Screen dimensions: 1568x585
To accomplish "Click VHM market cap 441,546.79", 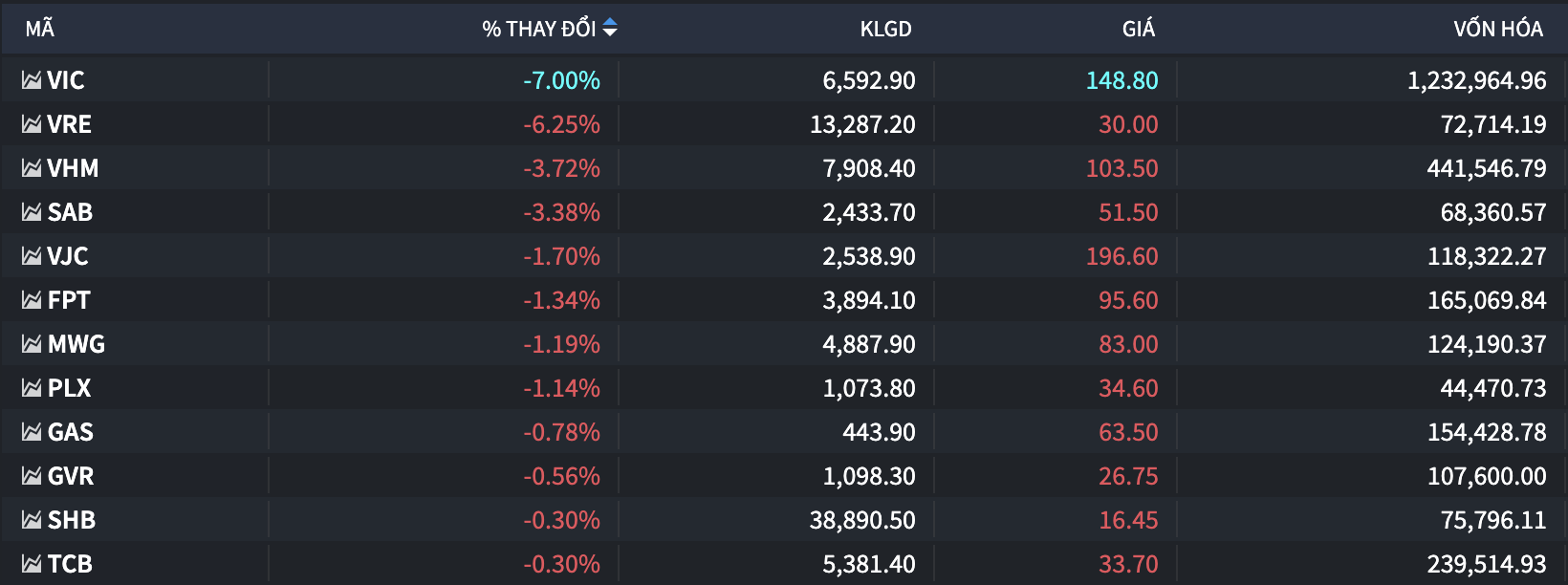I will tap(1486, 168).
